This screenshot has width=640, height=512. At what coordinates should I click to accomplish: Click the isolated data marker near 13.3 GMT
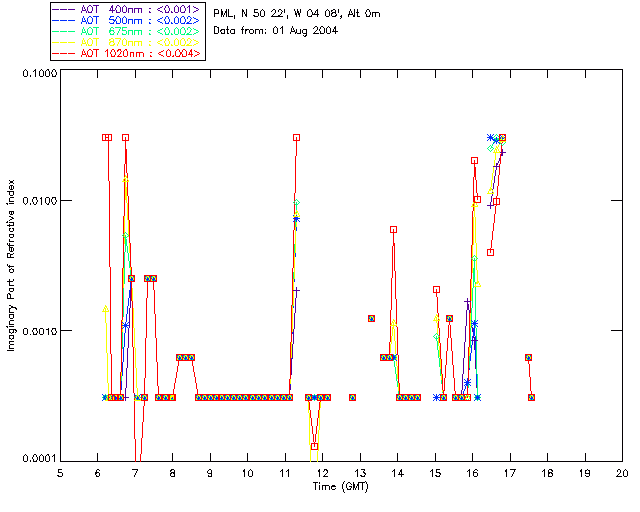pos(371,318)
